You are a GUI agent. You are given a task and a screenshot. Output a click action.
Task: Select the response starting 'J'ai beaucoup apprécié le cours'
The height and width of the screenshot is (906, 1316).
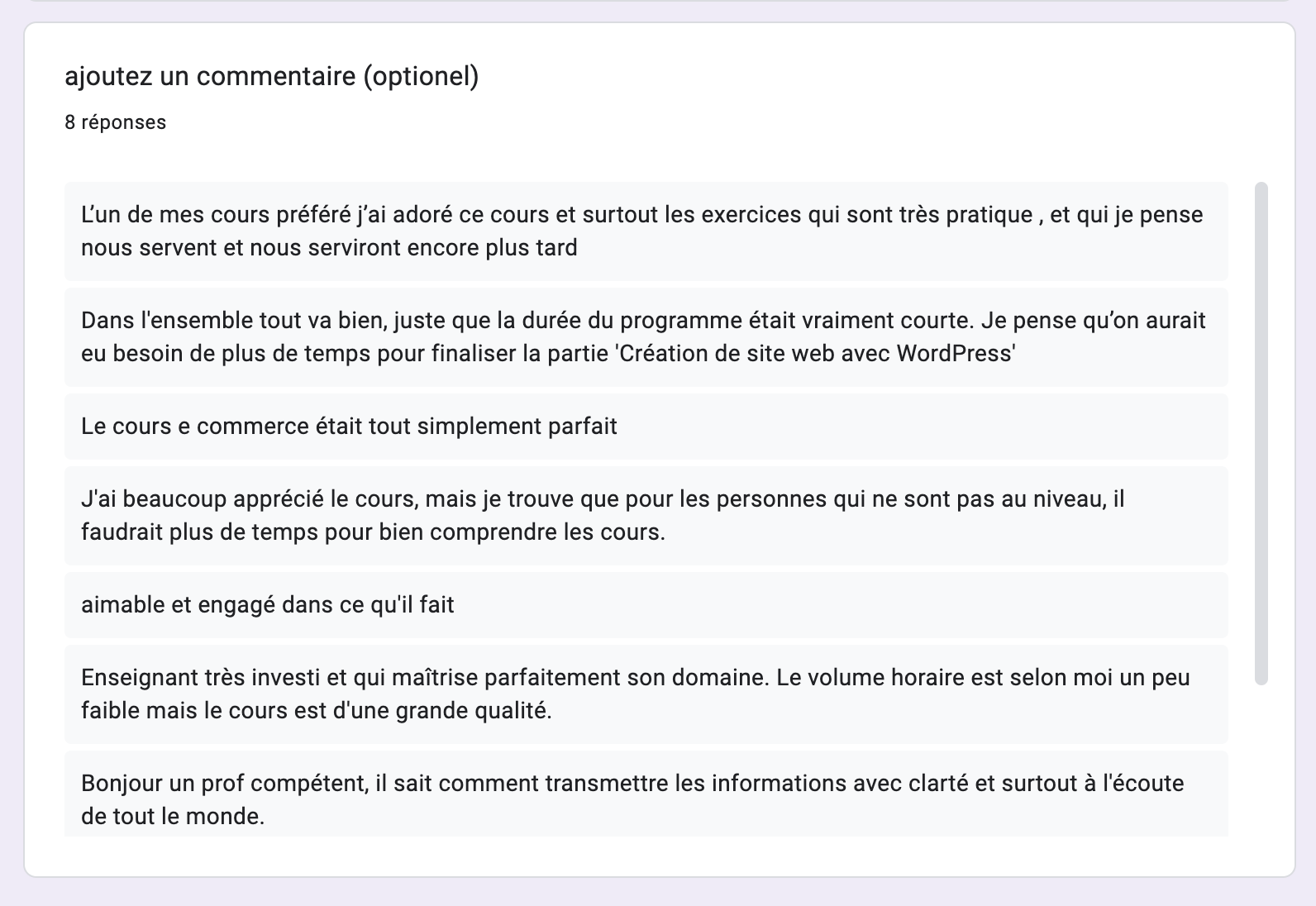[x=646, y=516]
